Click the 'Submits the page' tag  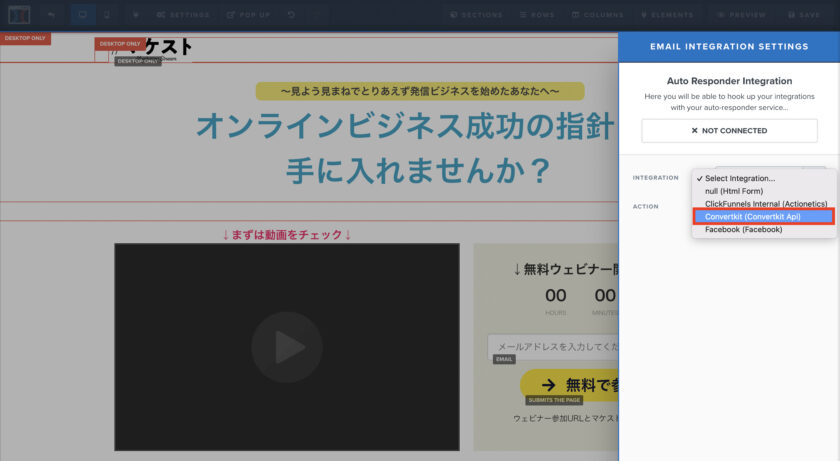pyautogui.click(x=554, y=400)
